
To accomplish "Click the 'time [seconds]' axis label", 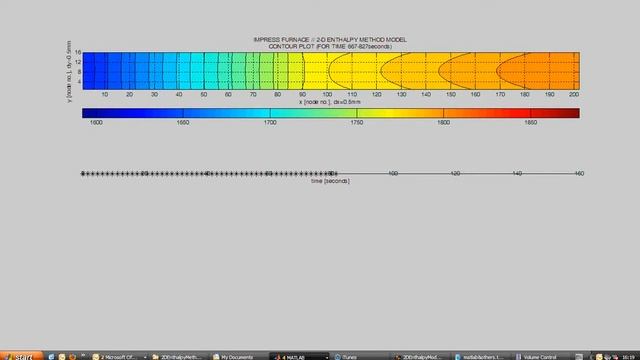I will pyautogui.click(x=330, y=181).
